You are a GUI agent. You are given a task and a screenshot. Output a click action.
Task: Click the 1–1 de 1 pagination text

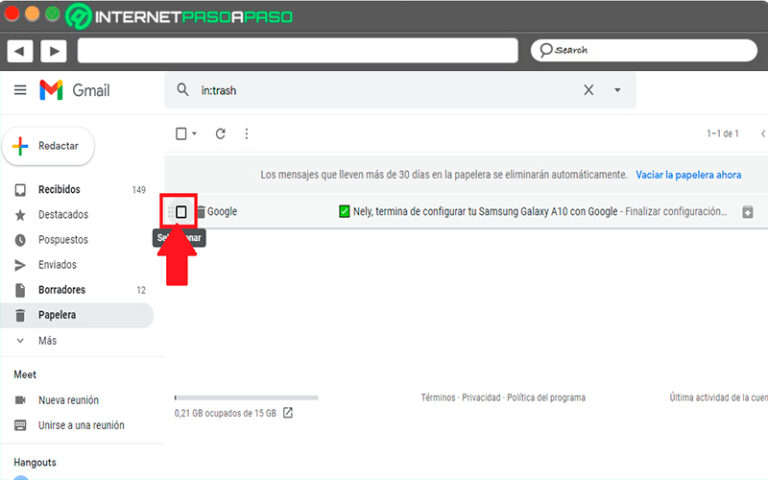pyautogui.click(x=722, y=134)
